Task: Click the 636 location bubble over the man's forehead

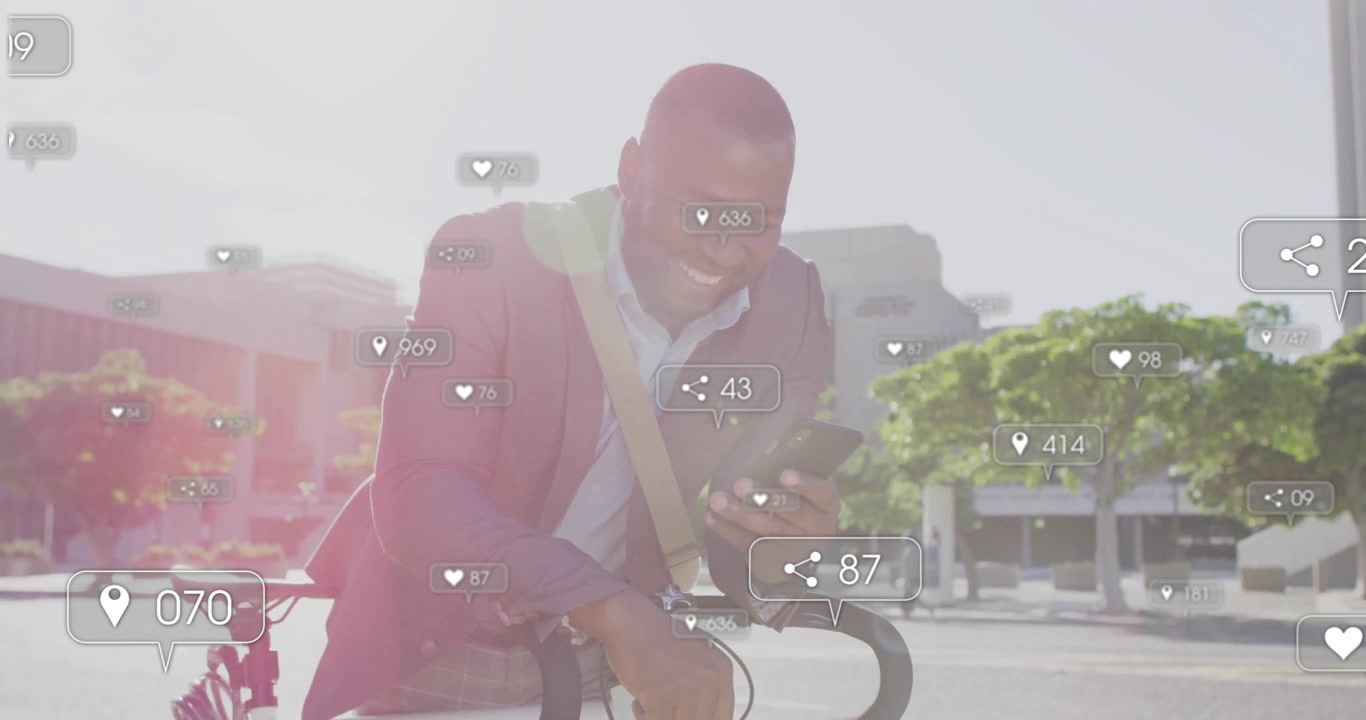Action: point(724,218)
